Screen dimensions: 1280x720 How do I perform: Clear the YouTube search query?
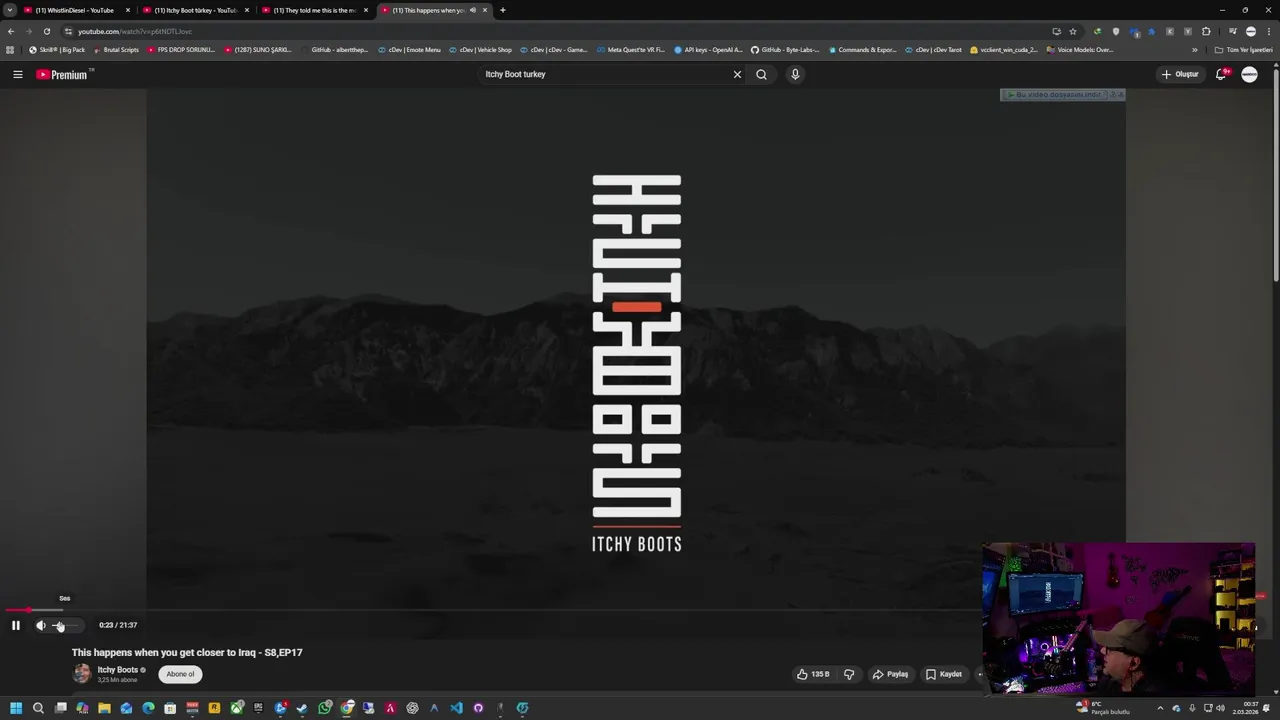pos(737,74)
